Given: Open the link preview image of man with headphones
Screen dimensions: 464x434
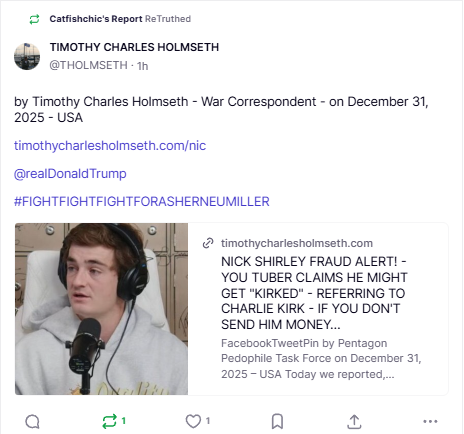Looking at the screenshot, I should click(x=101, y=309).
